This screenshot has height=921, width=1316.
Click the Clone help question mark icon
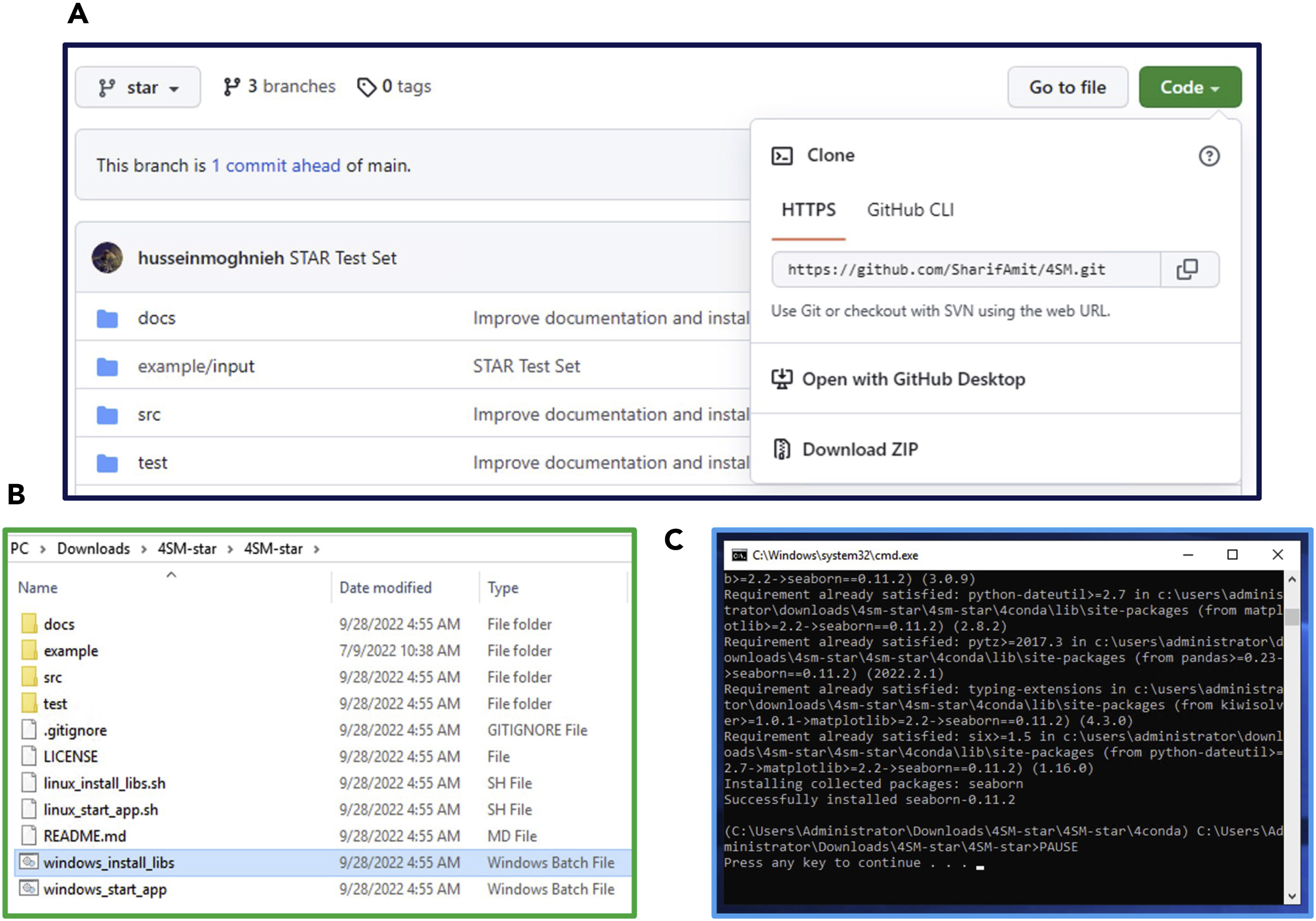tap(1209, 156)
